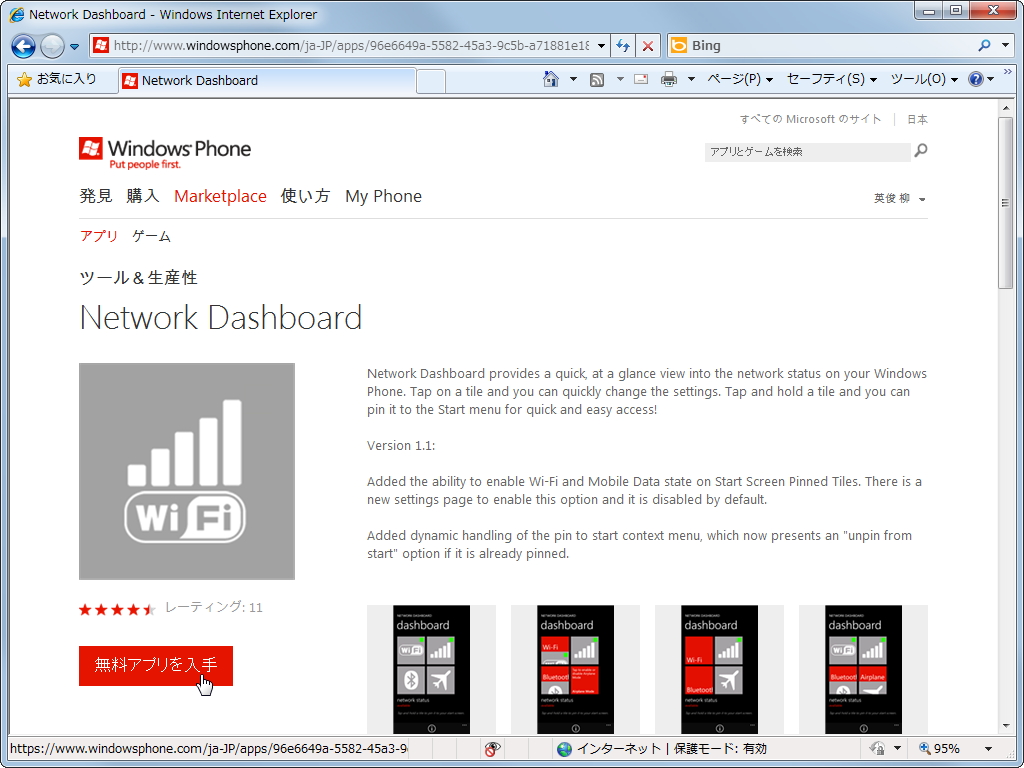The height and width of the screenshot is (768, 1024).
Task: Click the インターネット security zone status
Action: coord(662,749)
